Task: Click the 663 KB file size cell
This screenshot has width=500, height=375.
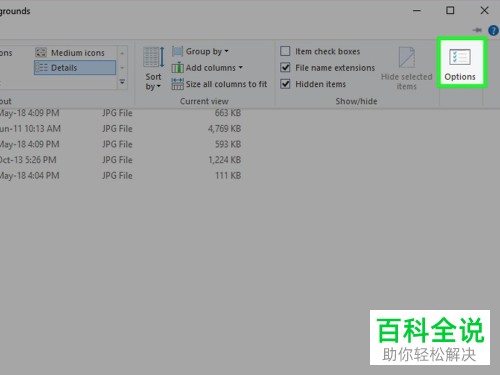Action: point(228,113)
